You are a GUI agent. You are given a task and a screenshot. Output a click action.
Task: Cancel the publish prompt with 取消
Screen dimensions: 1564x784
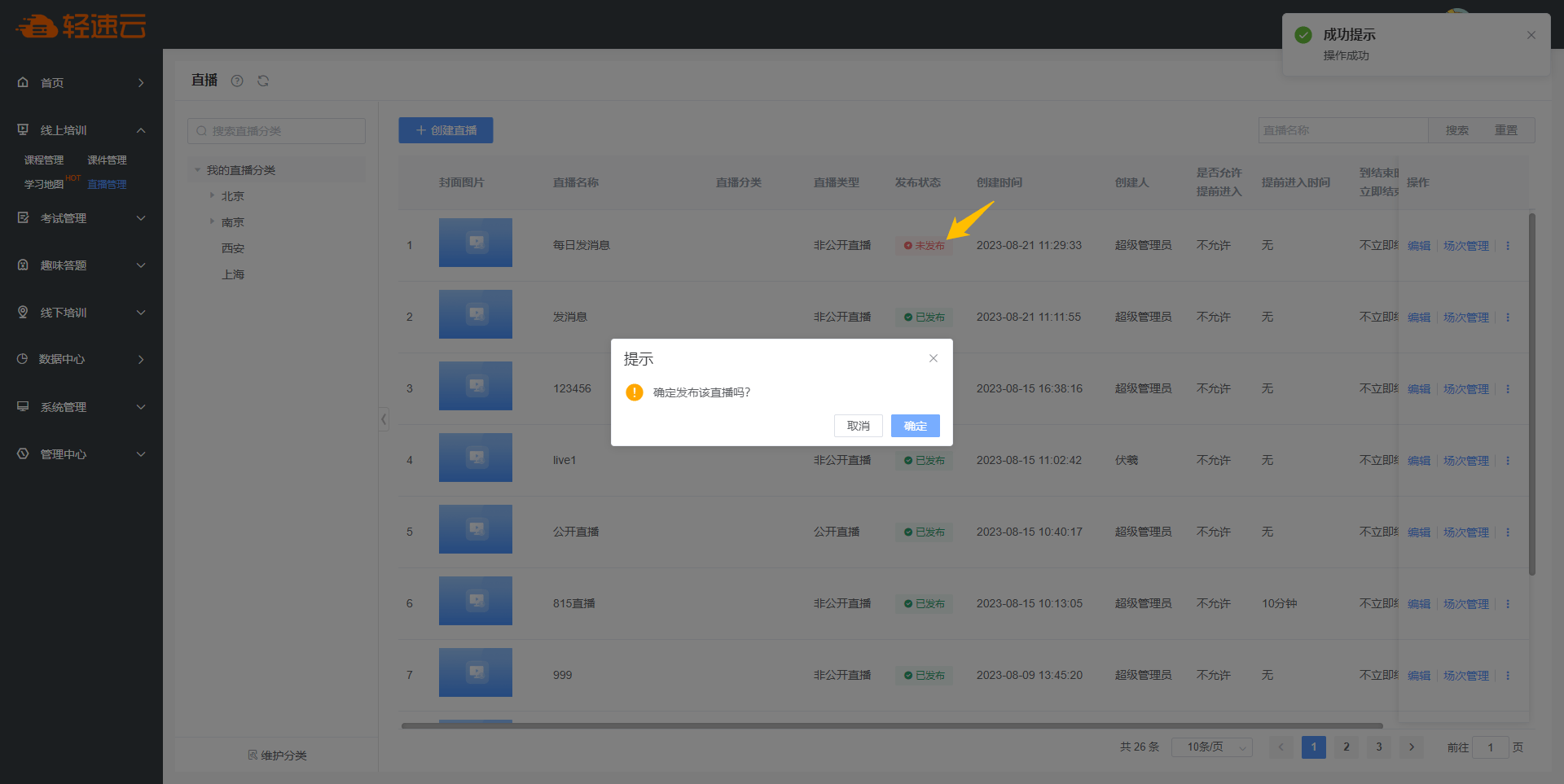point(858,426)
